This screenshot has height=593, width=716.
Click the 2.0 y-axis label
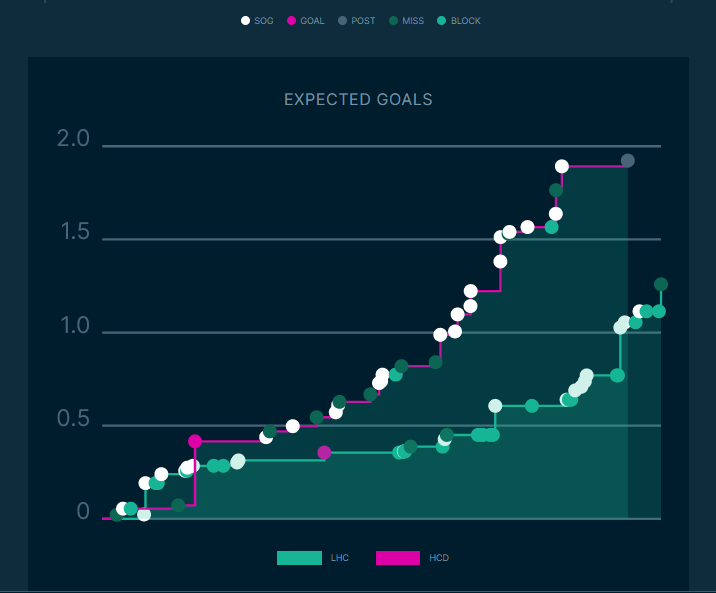pyautogui.click(x=74, y=139)
